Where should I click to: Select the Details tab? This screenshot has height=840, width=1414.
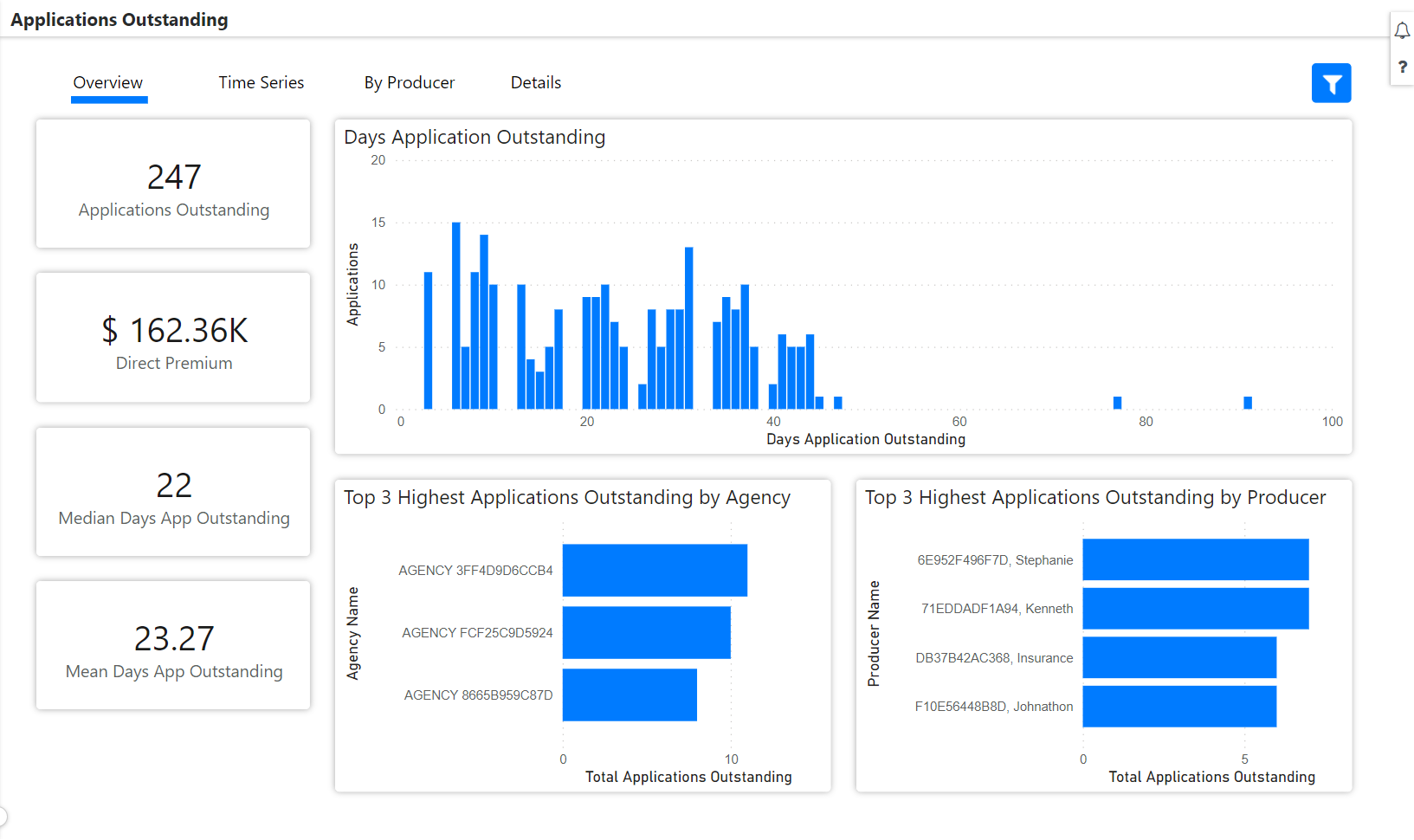pyautogui.click(x=535, y=82)
